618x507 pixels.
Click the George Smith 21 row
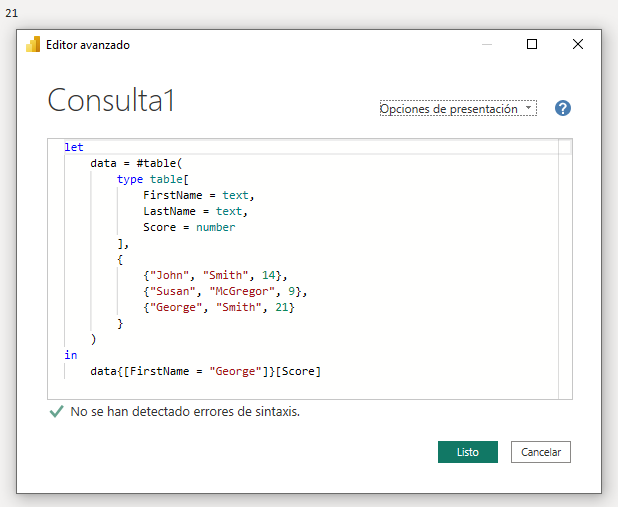(x=219, y=307)
